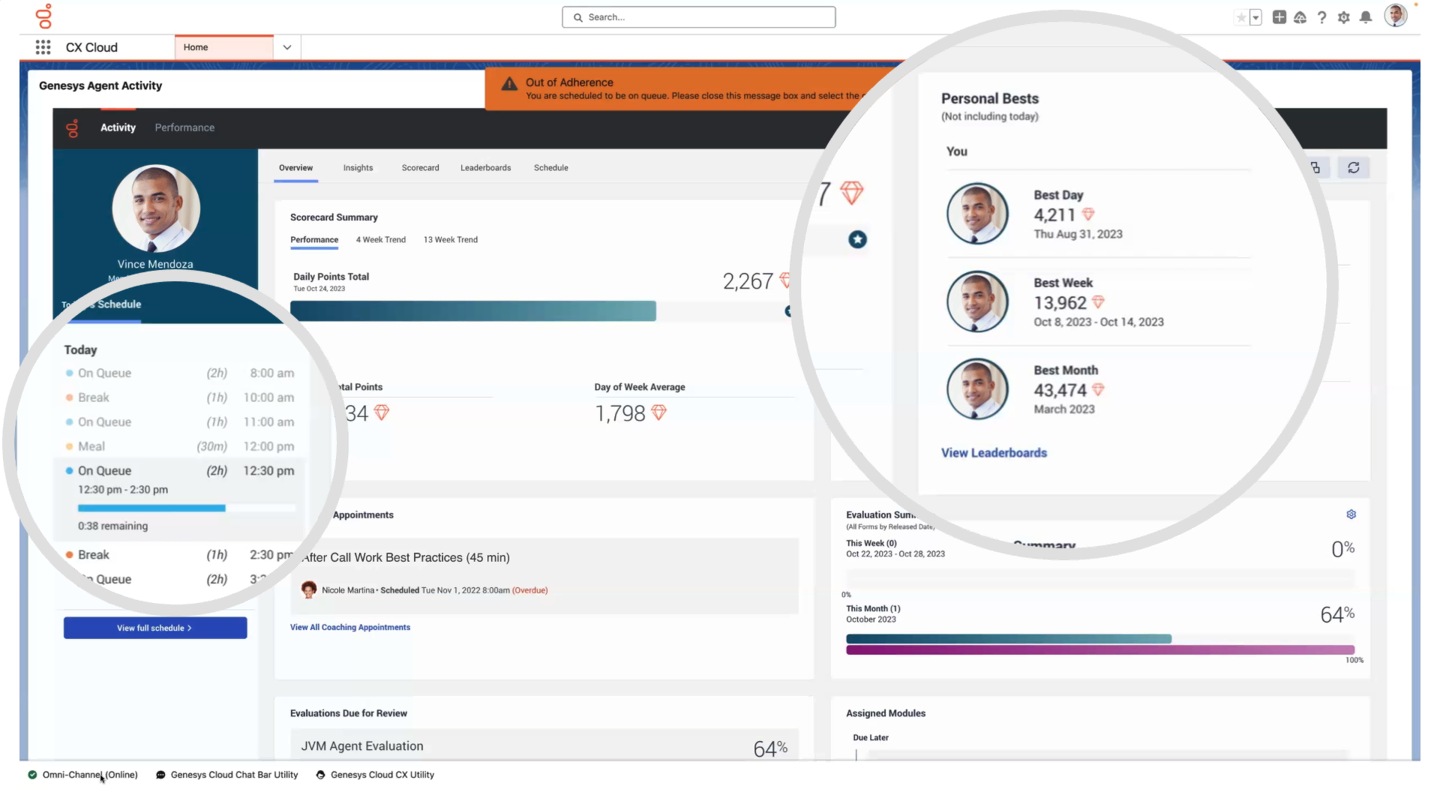Click the global actions plus icon
The width and height of the screenshot is (1440, 810).
coord(1279,17)
